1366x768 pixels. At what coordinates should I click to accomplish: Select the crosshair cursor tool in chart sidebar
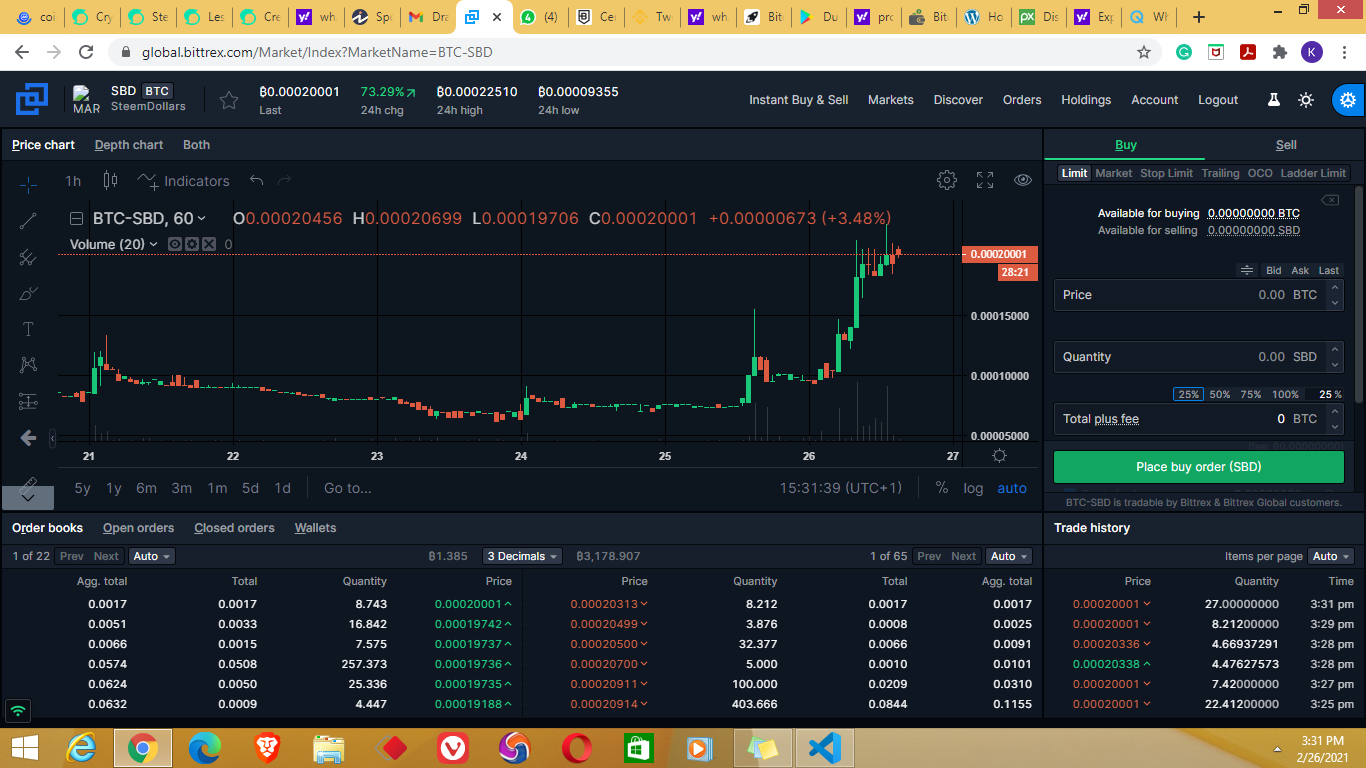(28, 185)
